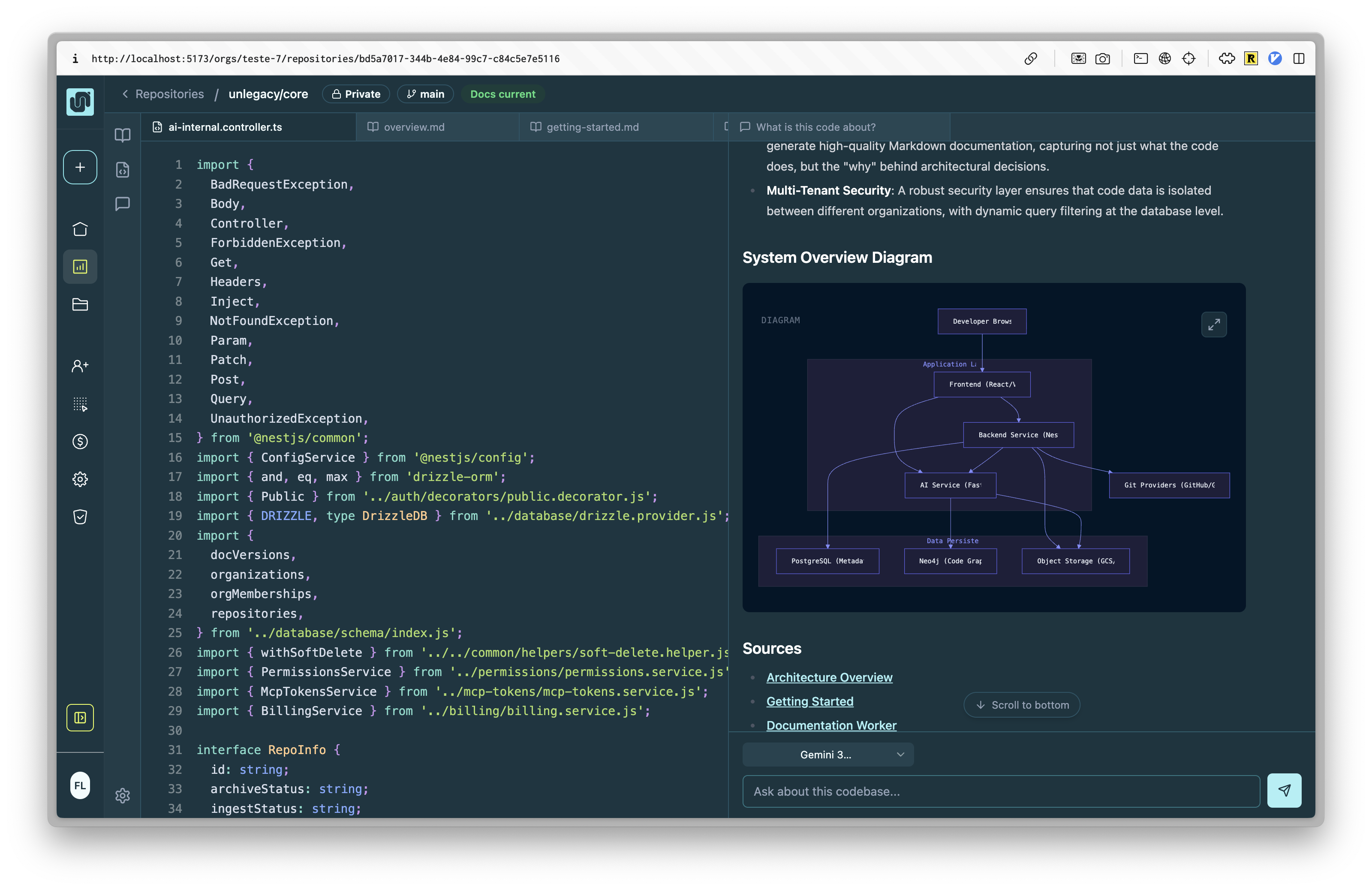The height and width of the screenshot is (890, 1372).
Task: Open the folder icon in left sidebar
Action: (80, 304)
